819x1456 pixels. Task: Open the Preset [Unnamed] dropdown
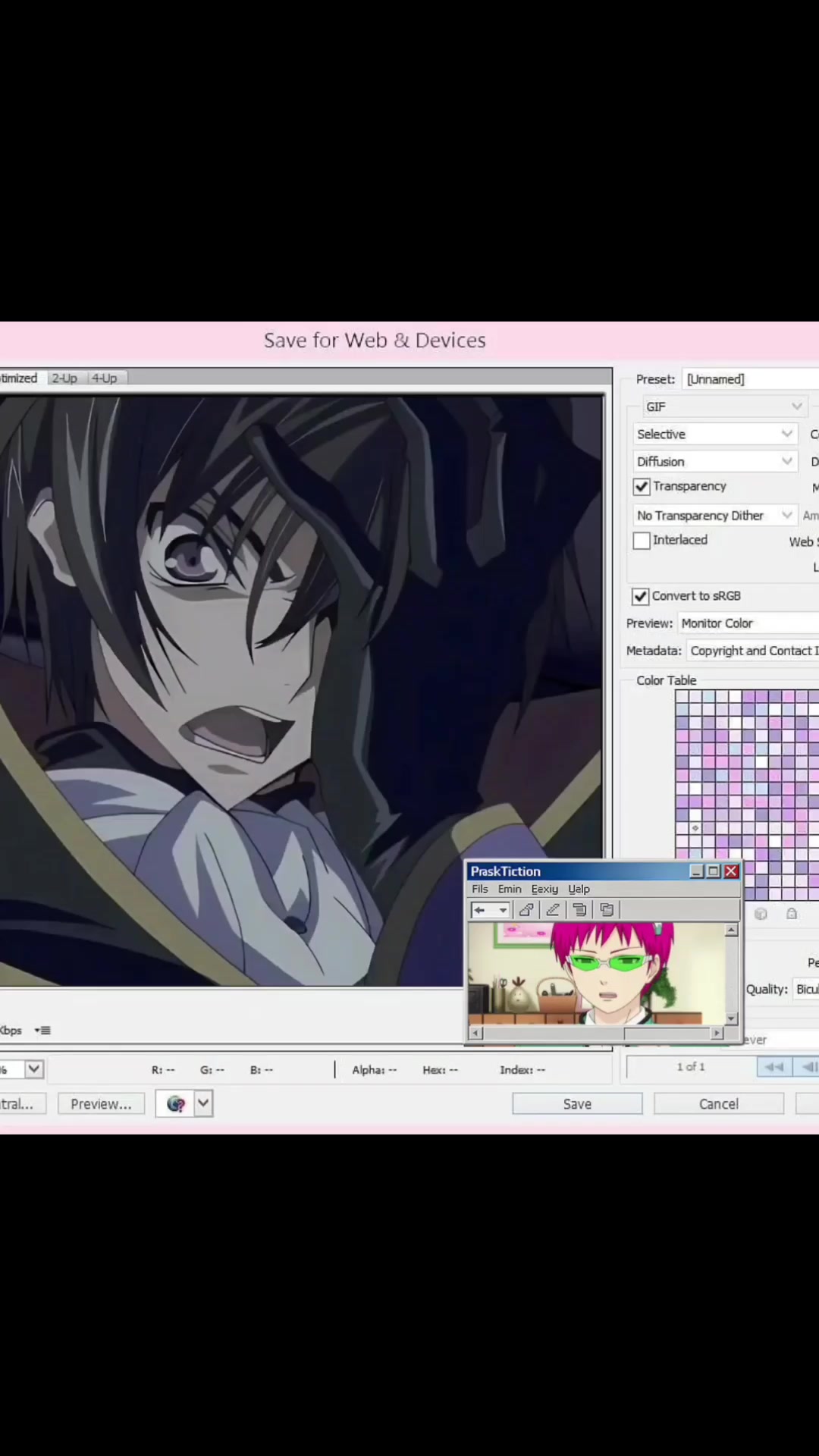point(751,379)
